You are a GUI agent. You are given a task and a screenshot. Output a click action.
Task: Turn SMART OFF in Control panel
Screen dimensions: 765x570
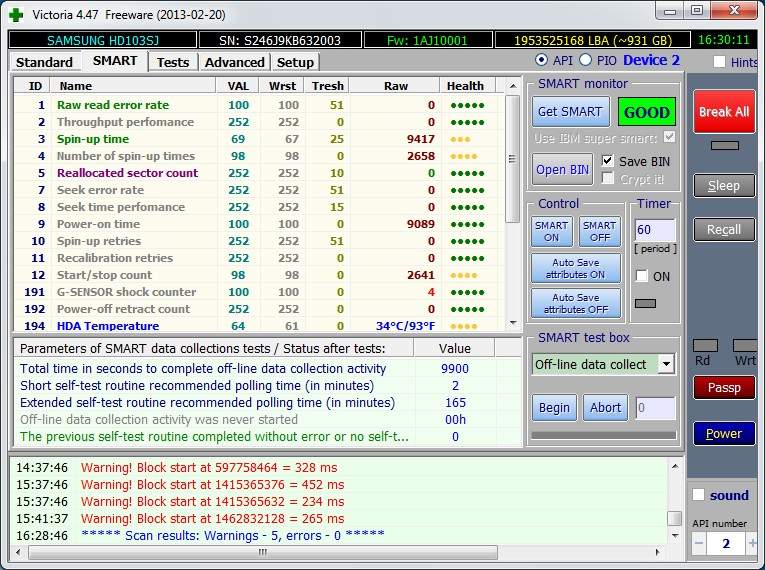coord(599,232)
